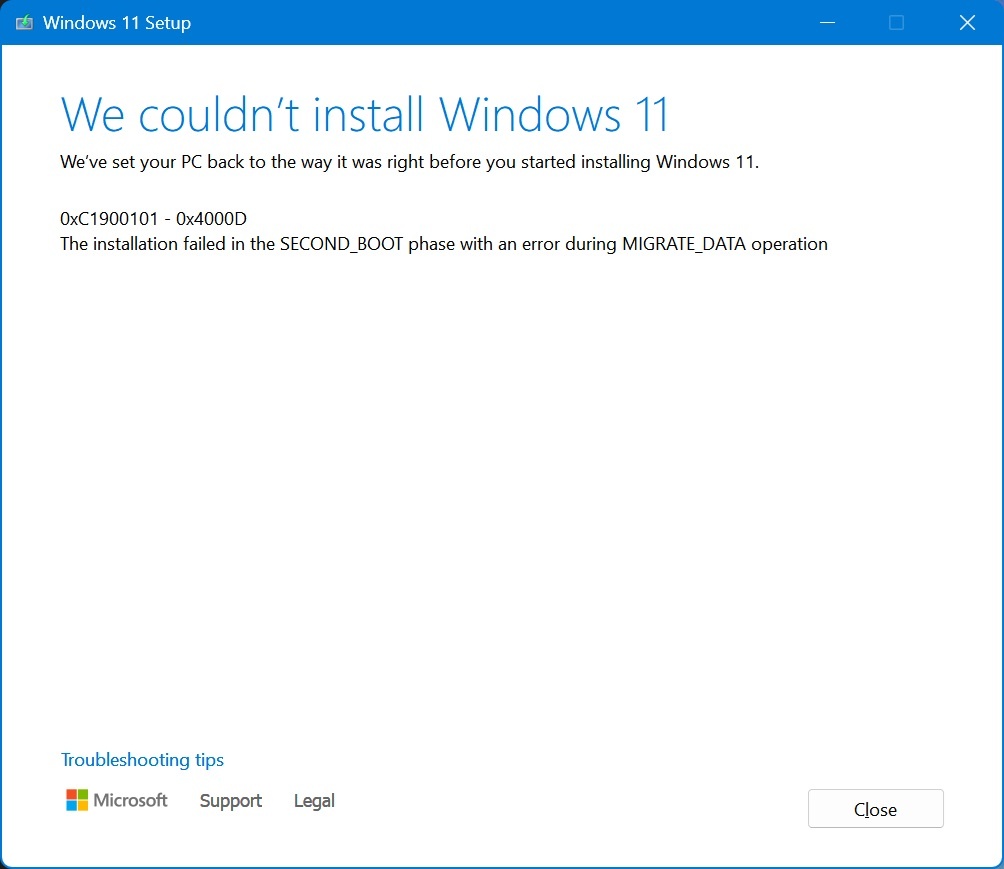Dismiss the dialog with the Close button
Viewport: 1004px width, 869px height.
click(x=875, y=808)
